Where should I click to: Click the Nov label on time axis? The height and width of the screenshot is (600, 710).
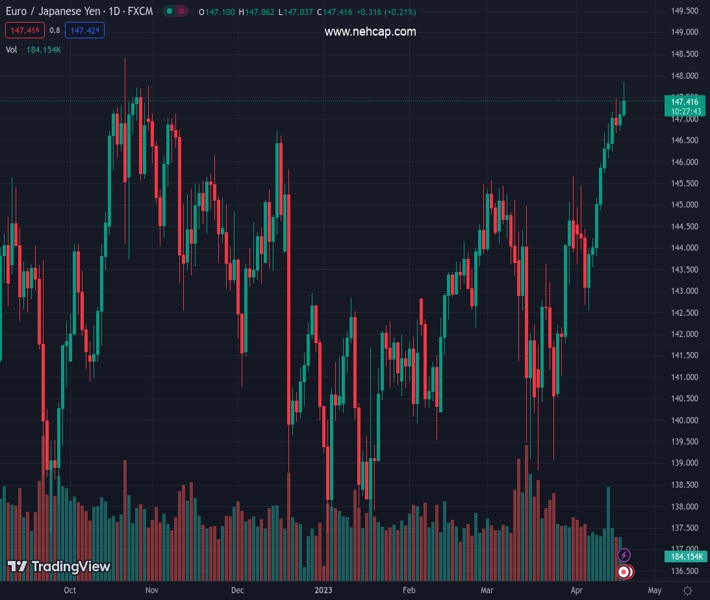click(x=151, y=591)
